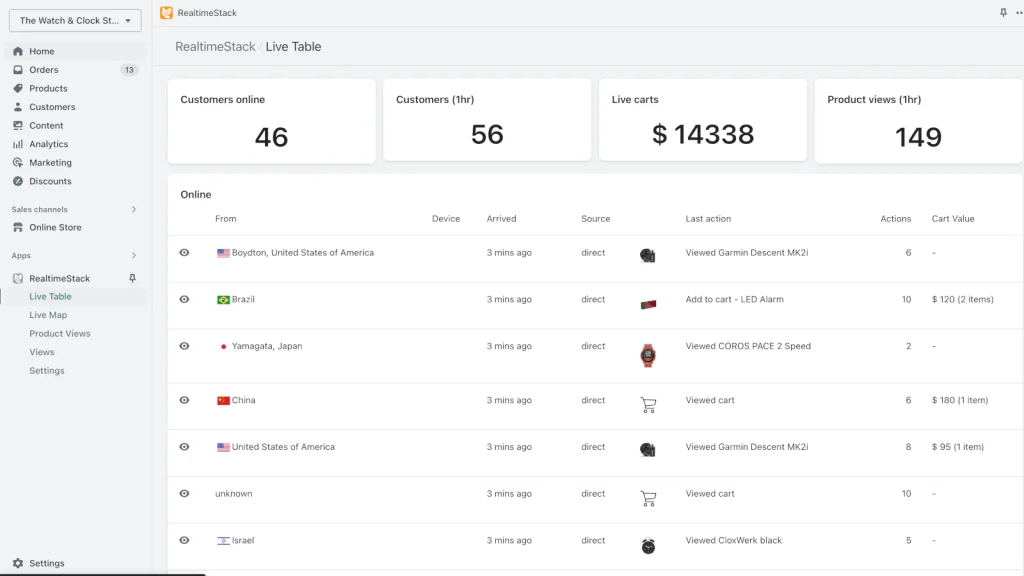Click RealtimeStack breadcrumb link

tap(215, 47)
